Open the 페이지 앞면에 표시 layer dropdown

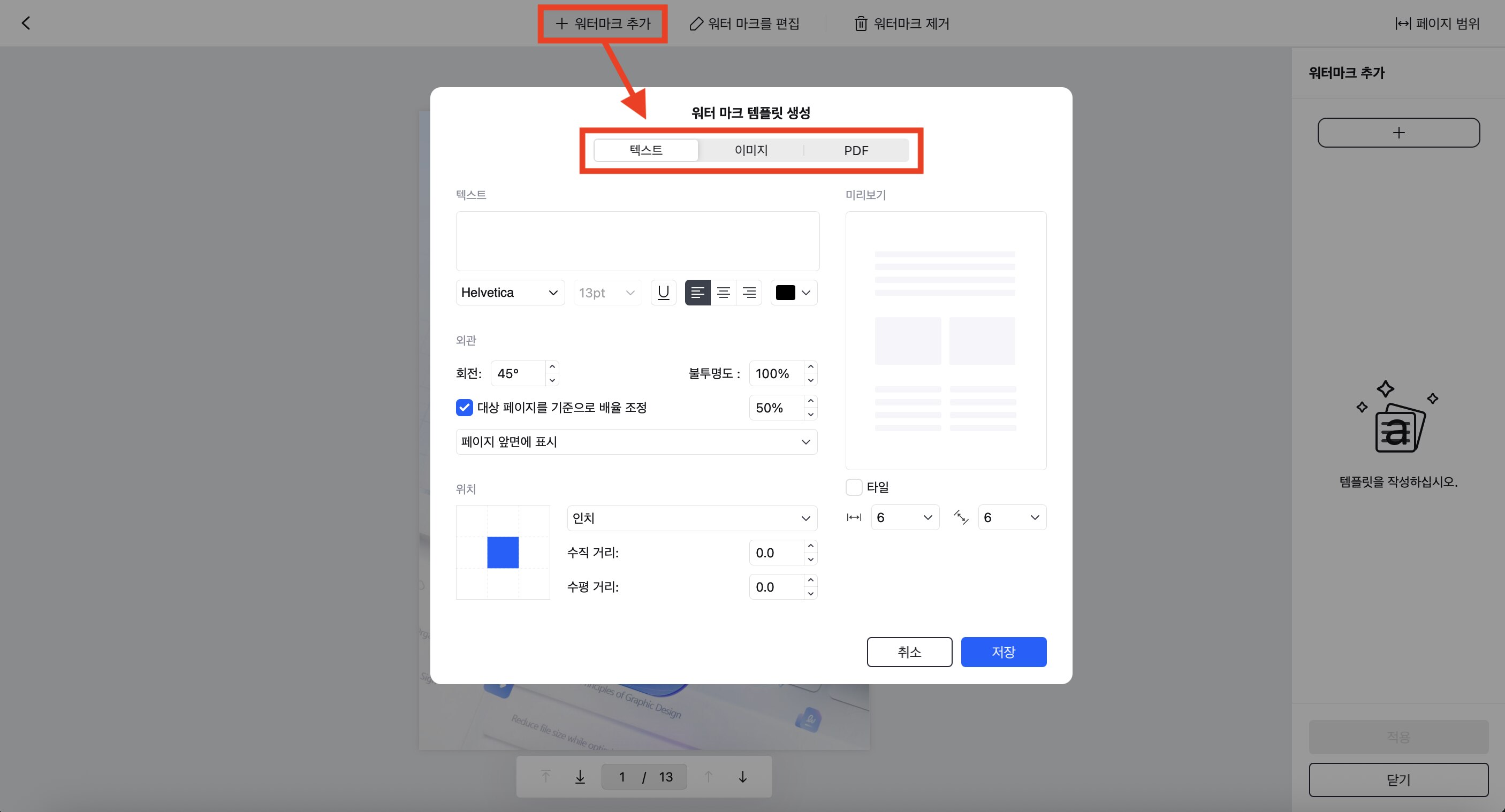[636, 441]
